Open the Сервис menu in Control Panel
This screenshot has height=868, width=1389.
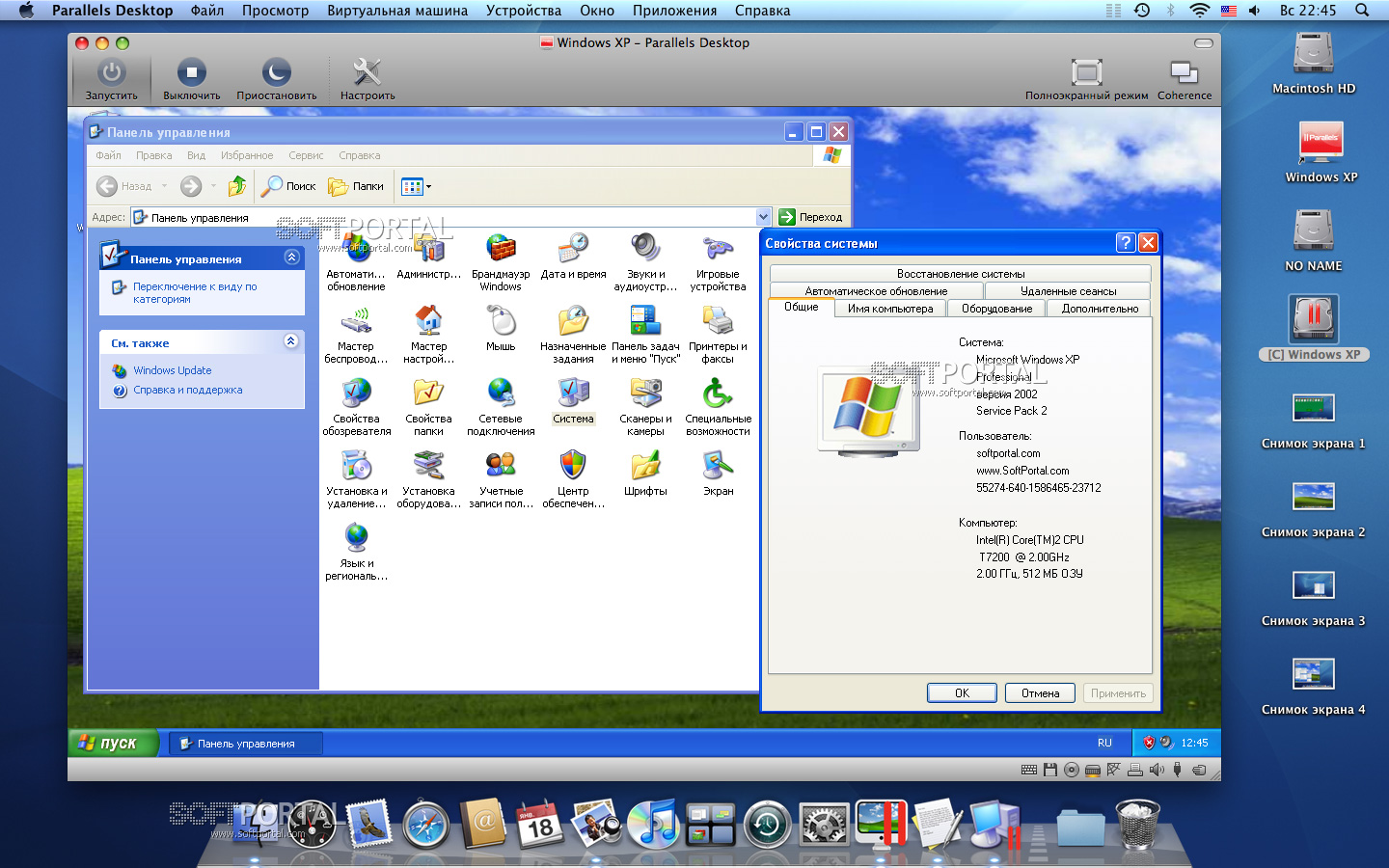point(306,155)
